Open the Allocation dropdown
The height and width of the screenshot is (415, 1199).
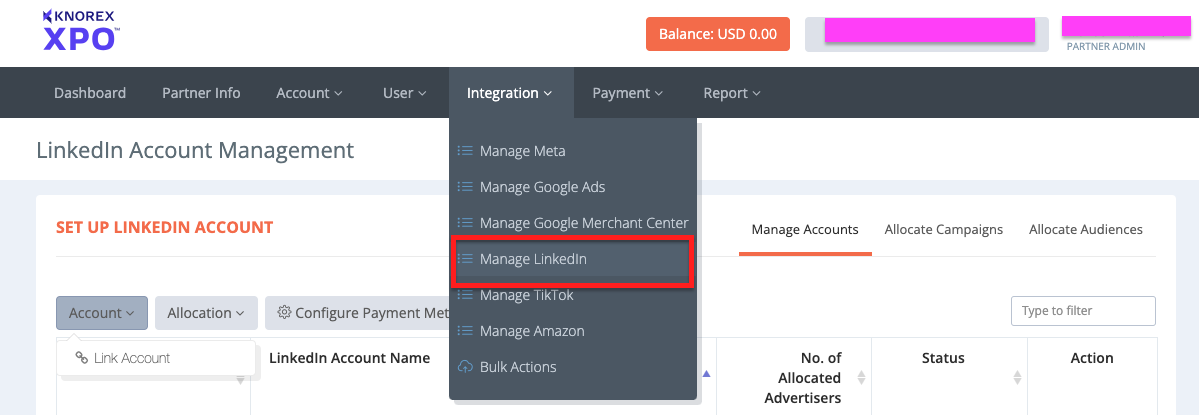pyautogui.click(x=206, y=313)
